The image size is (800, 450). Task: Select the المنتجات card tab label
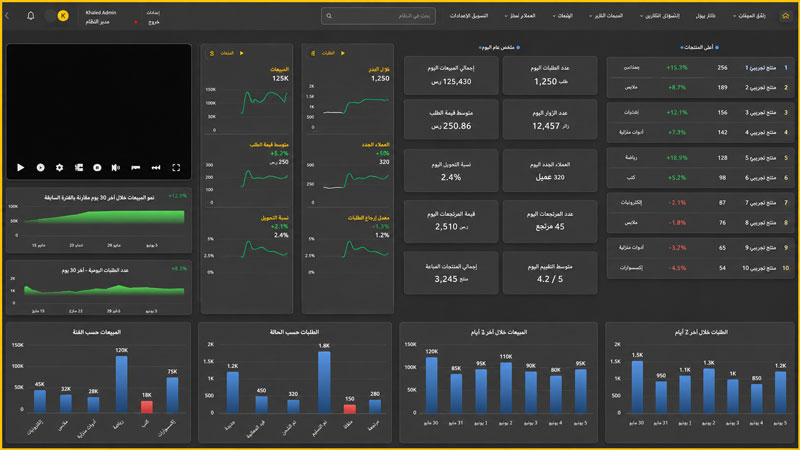click(227, 53)
